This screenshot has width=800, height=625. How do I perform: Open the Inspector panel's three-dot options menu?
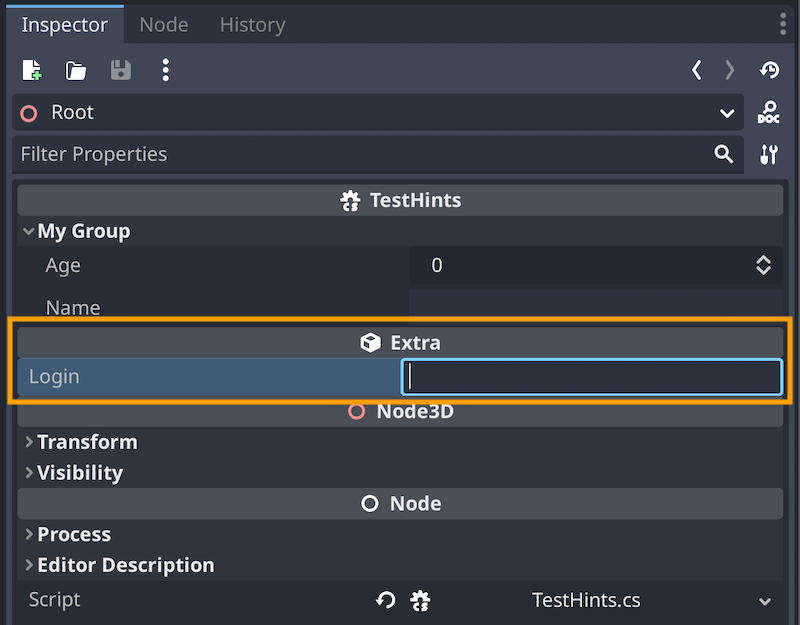(783, 24)
